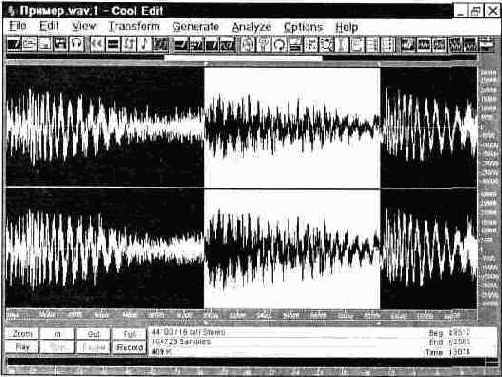The height and width of the screenshot is (377, 502).
Task: Open the Transform menu
Action: [x=134, y=27]
